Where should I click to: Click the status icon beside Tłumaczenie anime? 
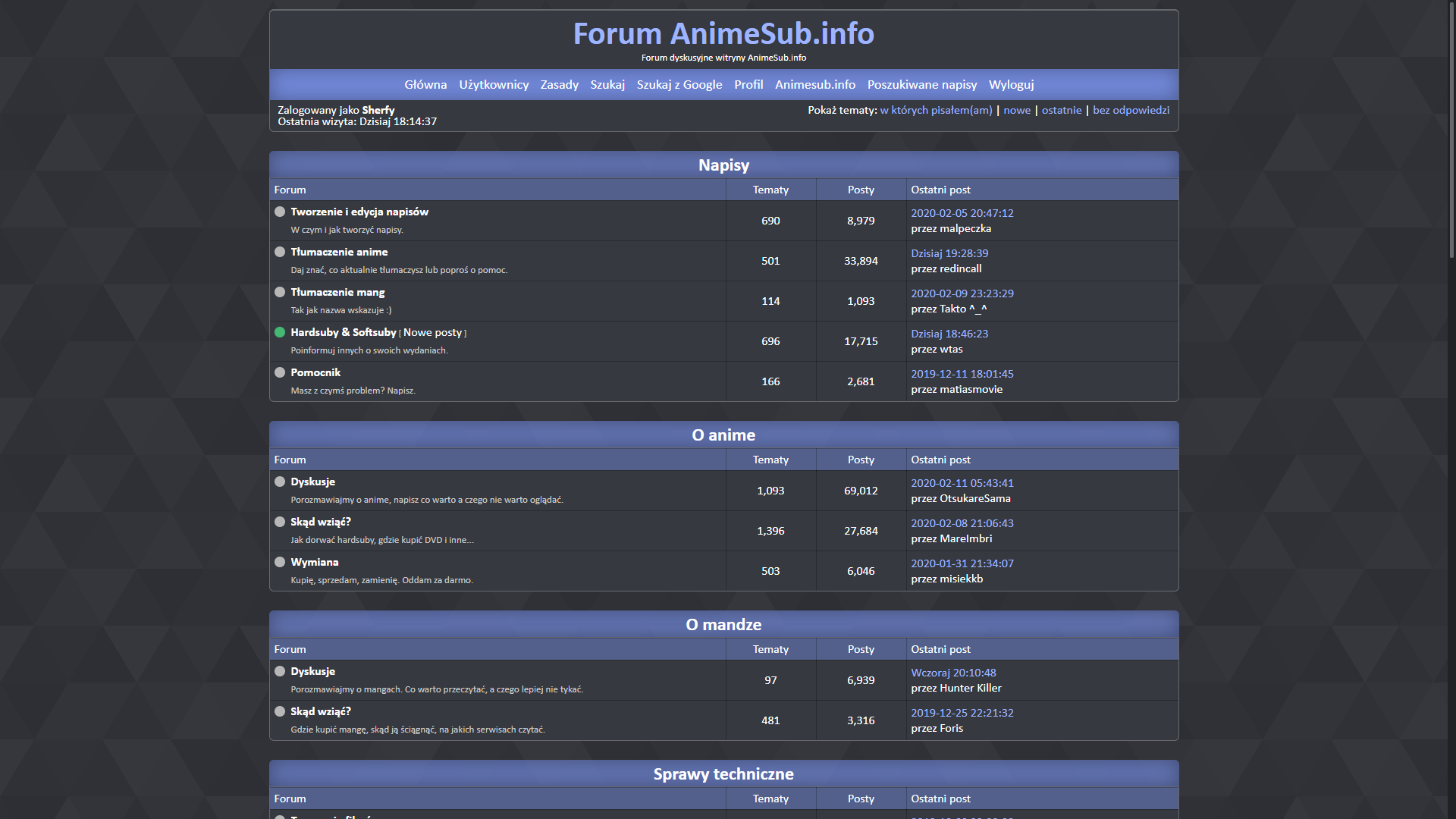280,252
